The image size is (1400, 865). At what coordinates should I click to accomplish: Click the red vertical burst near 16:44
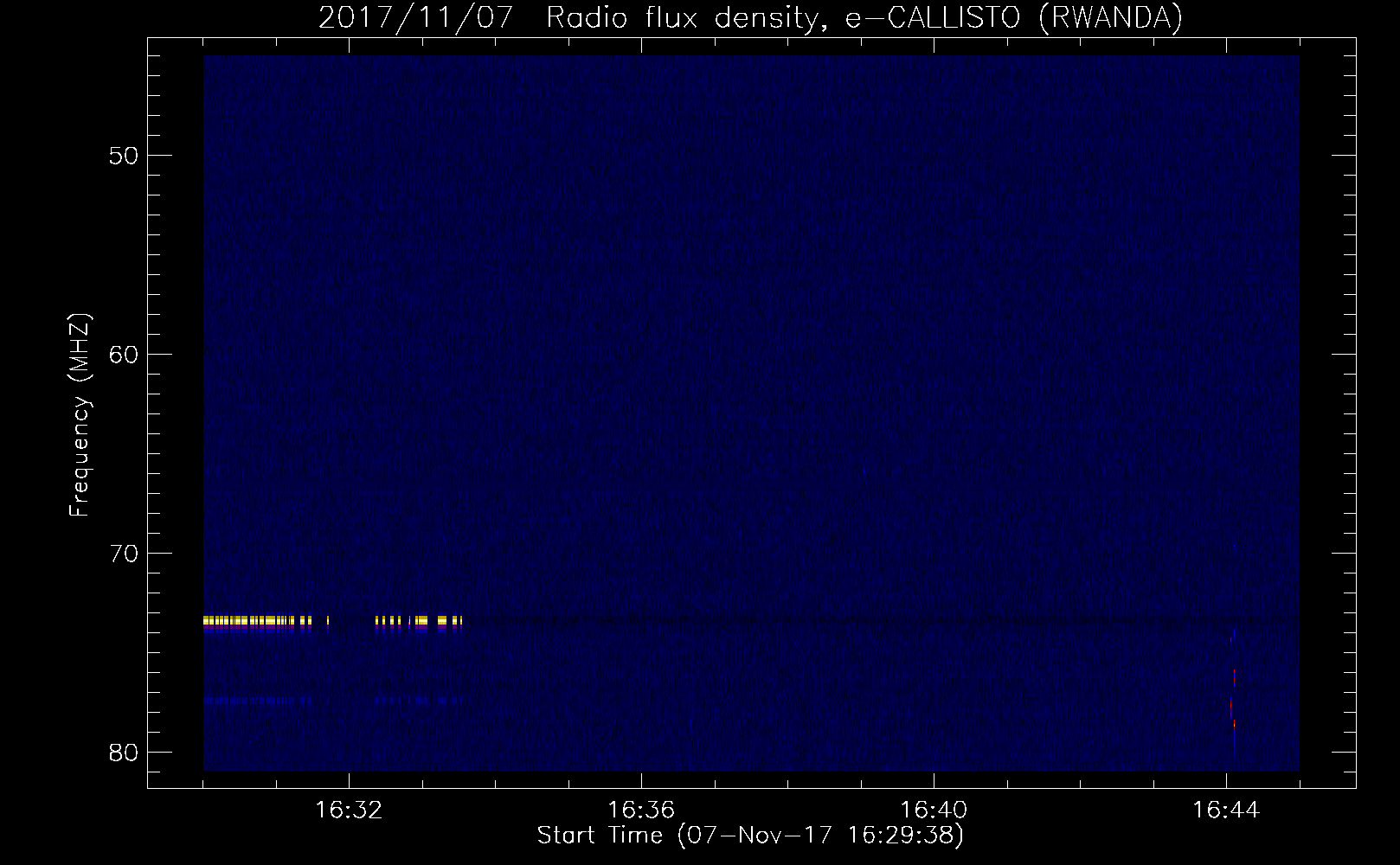coord(1233,698)
